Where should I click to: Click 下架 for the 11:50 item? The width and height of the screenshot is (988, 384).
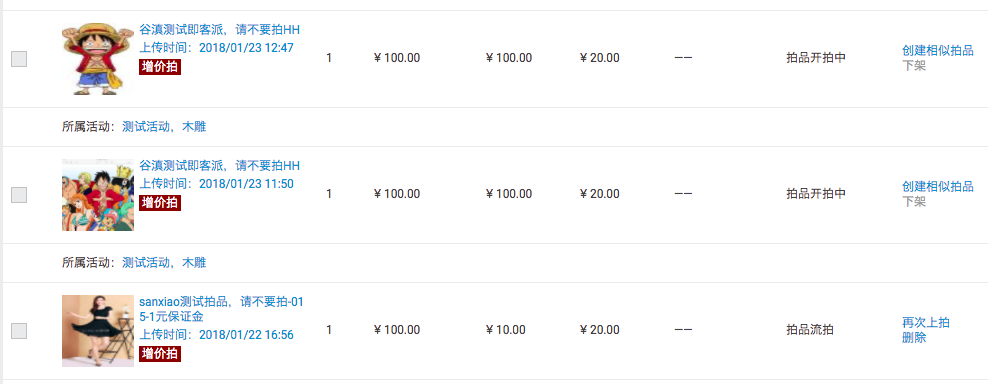coord(914,202)
